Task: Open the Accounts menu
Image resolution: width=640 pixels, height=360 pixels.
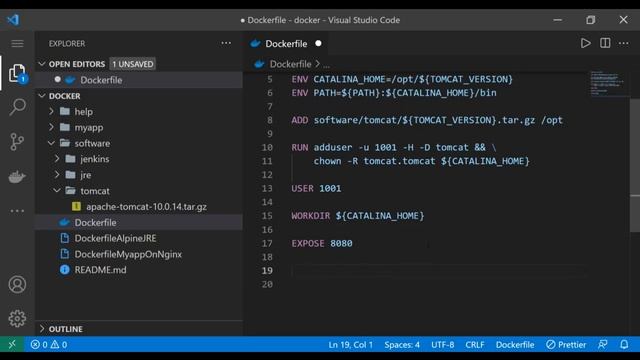Action: tap(17, 284)
